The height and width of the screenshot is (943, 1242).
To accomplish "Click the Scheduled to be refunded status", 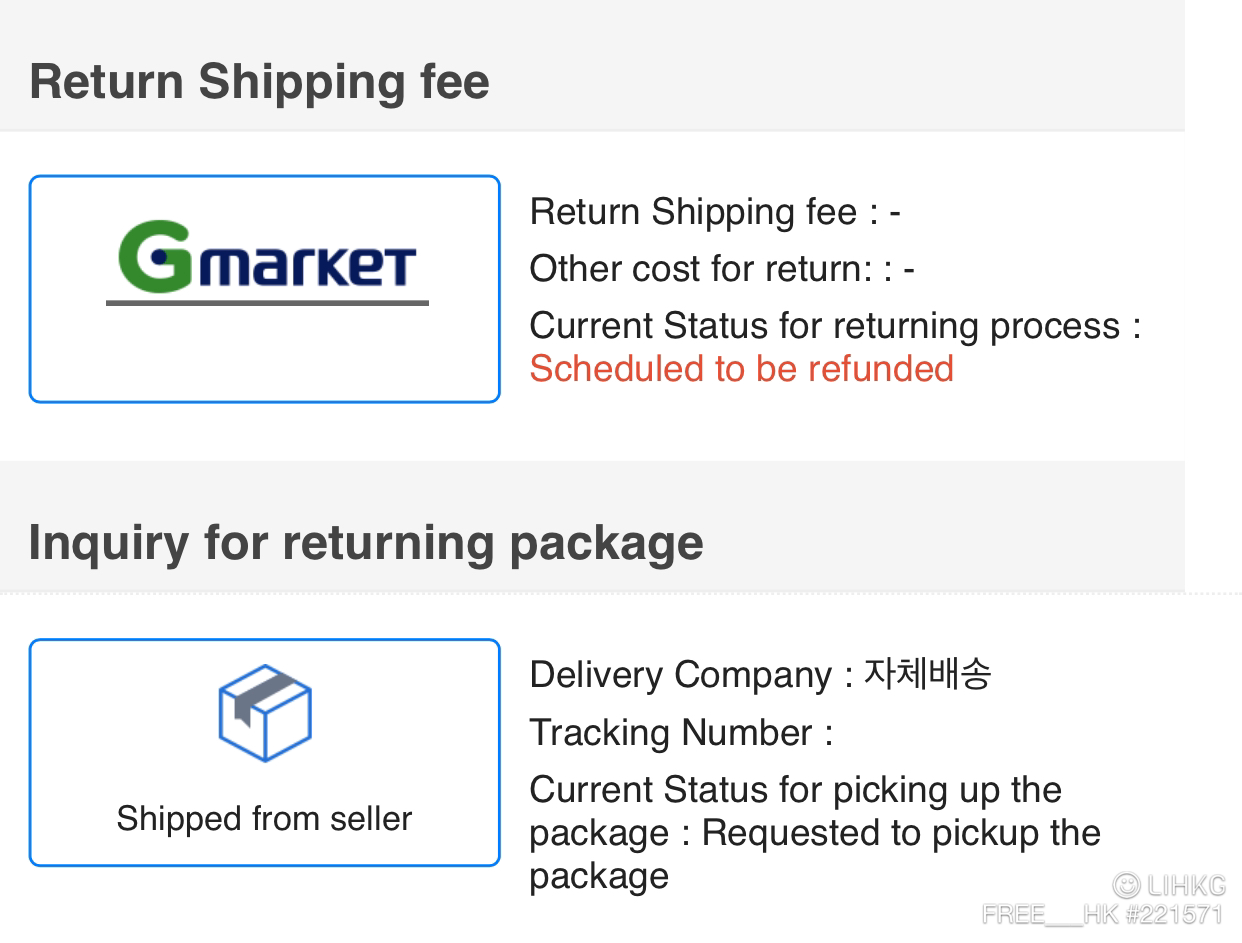I will coord(741,369).
